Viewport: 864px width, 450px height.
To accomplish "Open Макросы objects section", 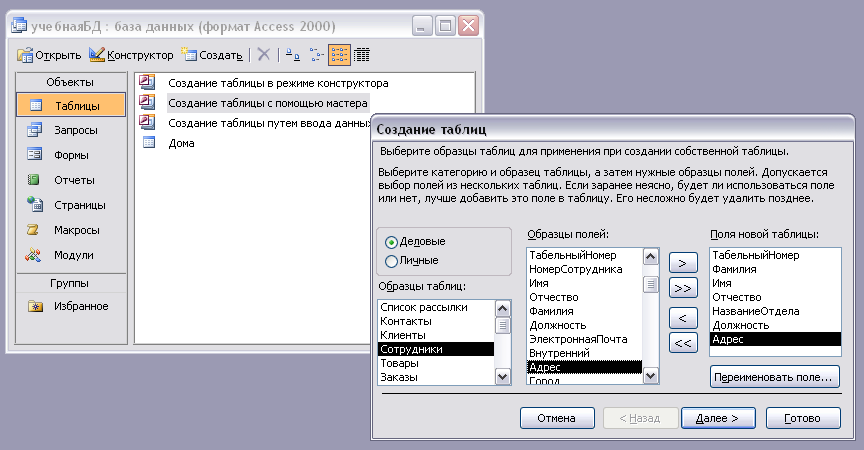I will point(71,230).
